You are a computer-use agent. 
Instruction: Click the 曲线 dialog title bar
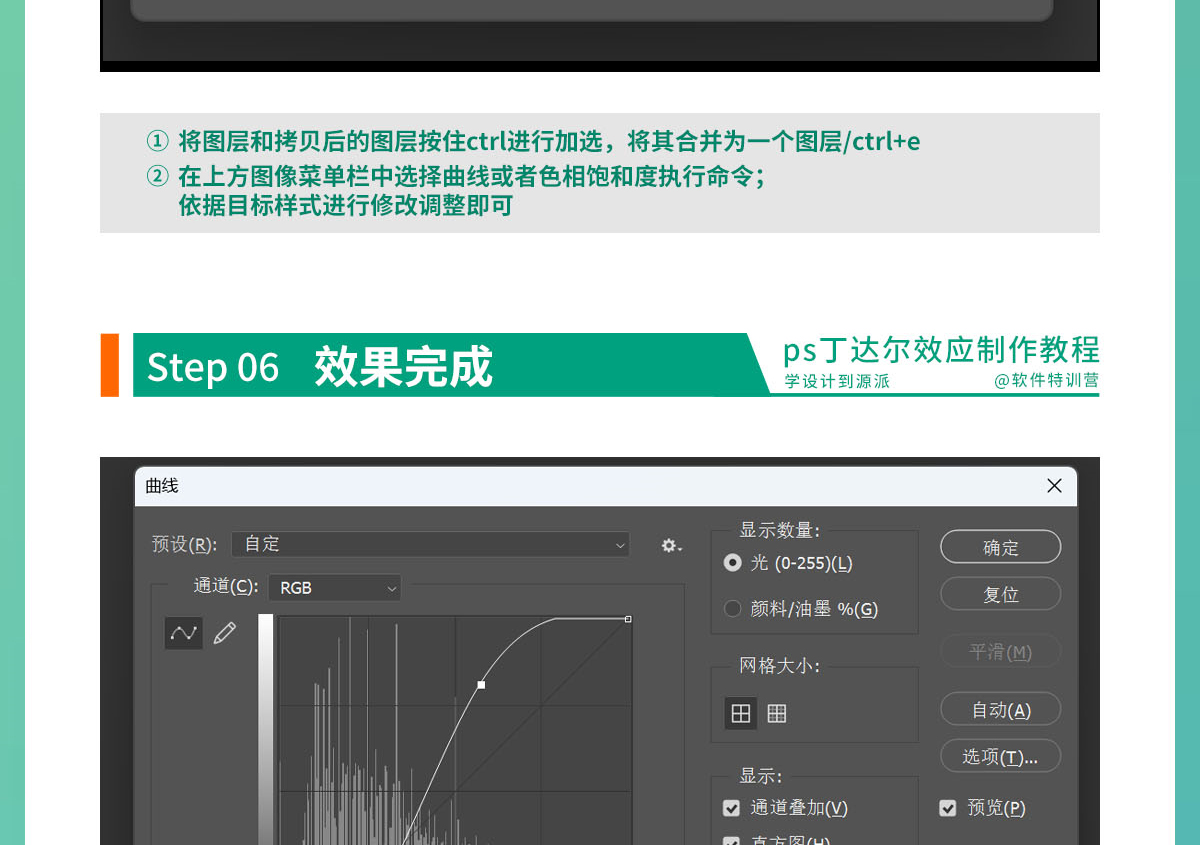600,486
